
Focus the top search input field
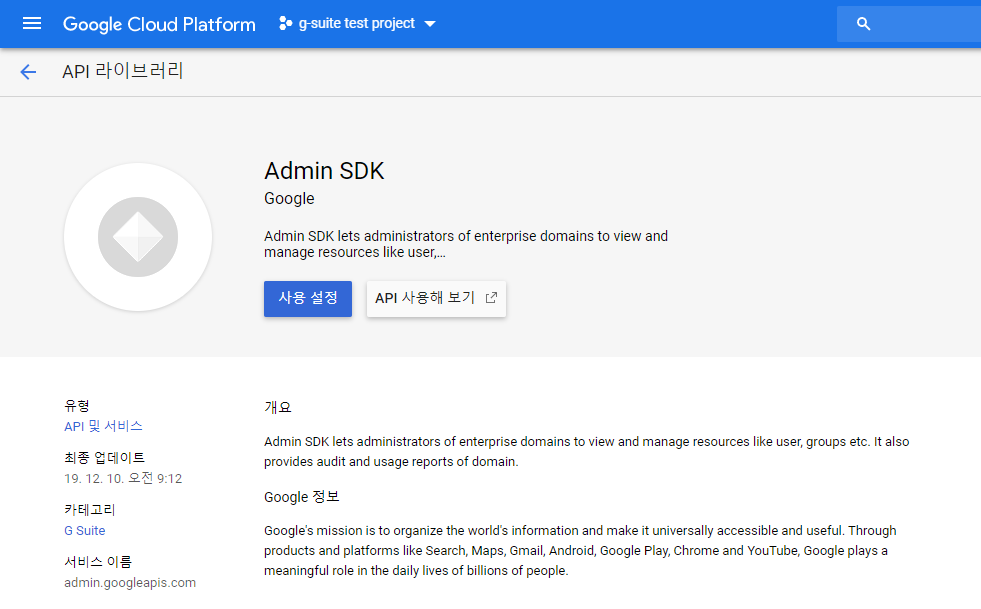point(909,24)
